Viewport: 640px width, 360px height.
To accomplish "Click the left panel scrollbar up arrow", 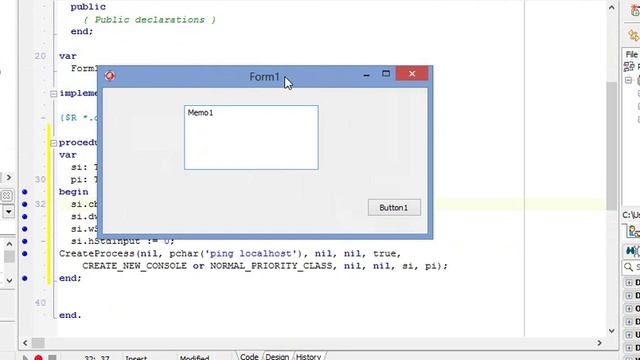I will tap(9, 244).
